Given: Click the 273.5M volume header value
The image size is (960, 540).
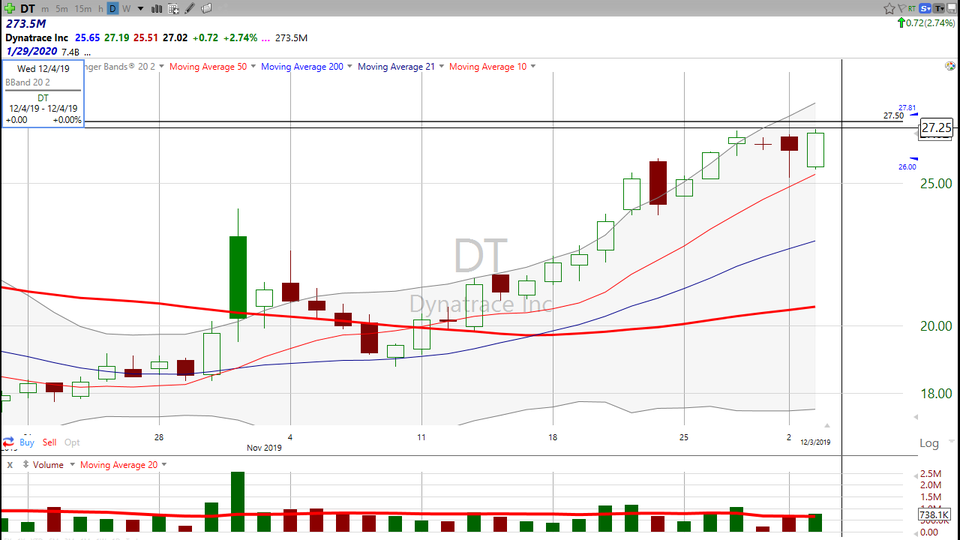Looking at the screenshot, I should pos(26,24).
